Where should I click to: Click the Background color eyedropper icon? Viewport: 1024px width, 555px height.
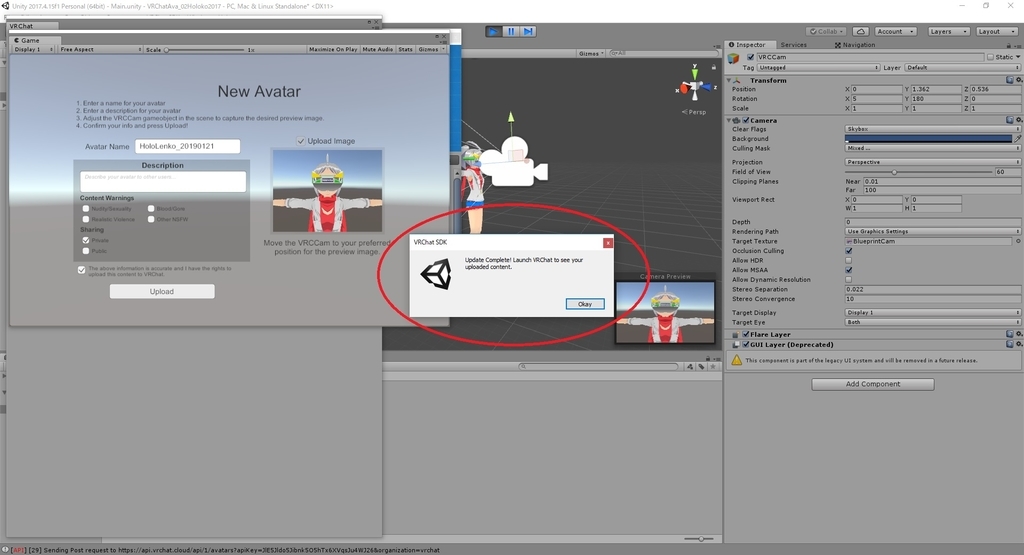[x=1017, y=138]
